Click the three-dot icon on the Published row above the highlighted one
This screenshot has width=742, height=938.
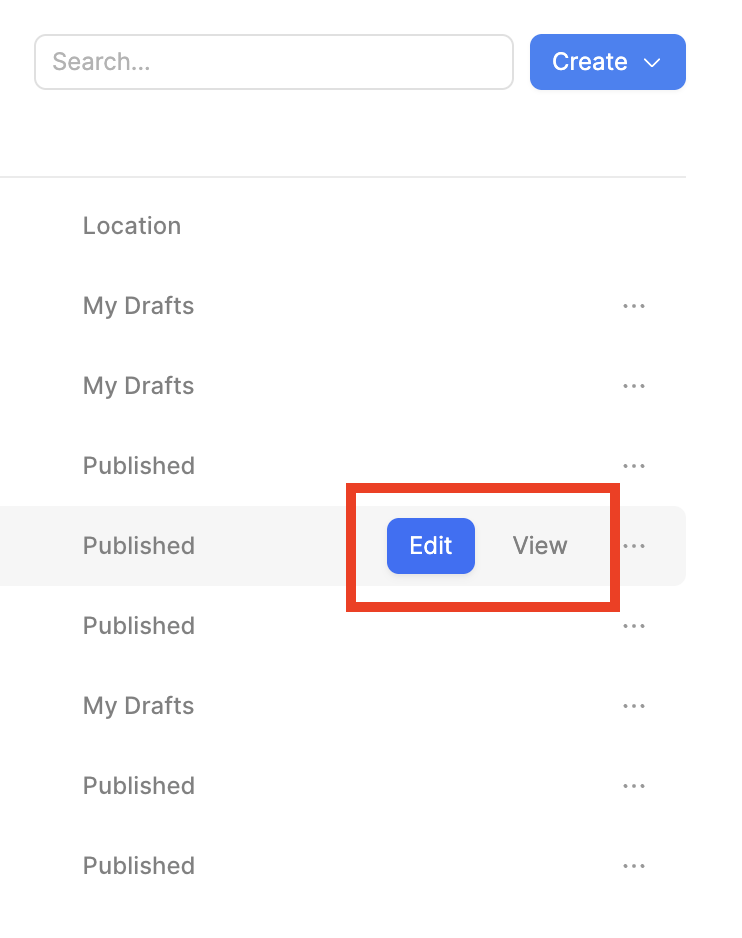coord(634,465)
